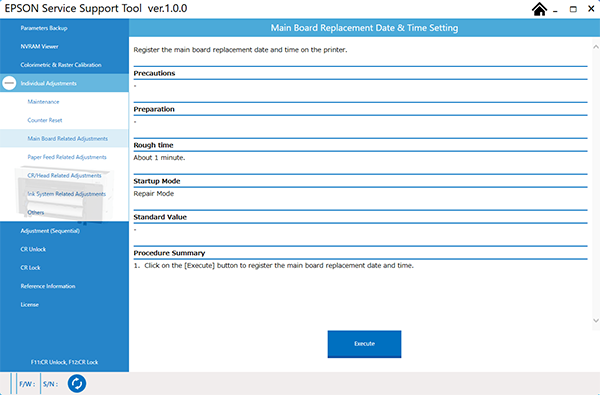Screen dimensions: 600x395
Task: Open Counter Reset submenu
Action: coord(64,120)
